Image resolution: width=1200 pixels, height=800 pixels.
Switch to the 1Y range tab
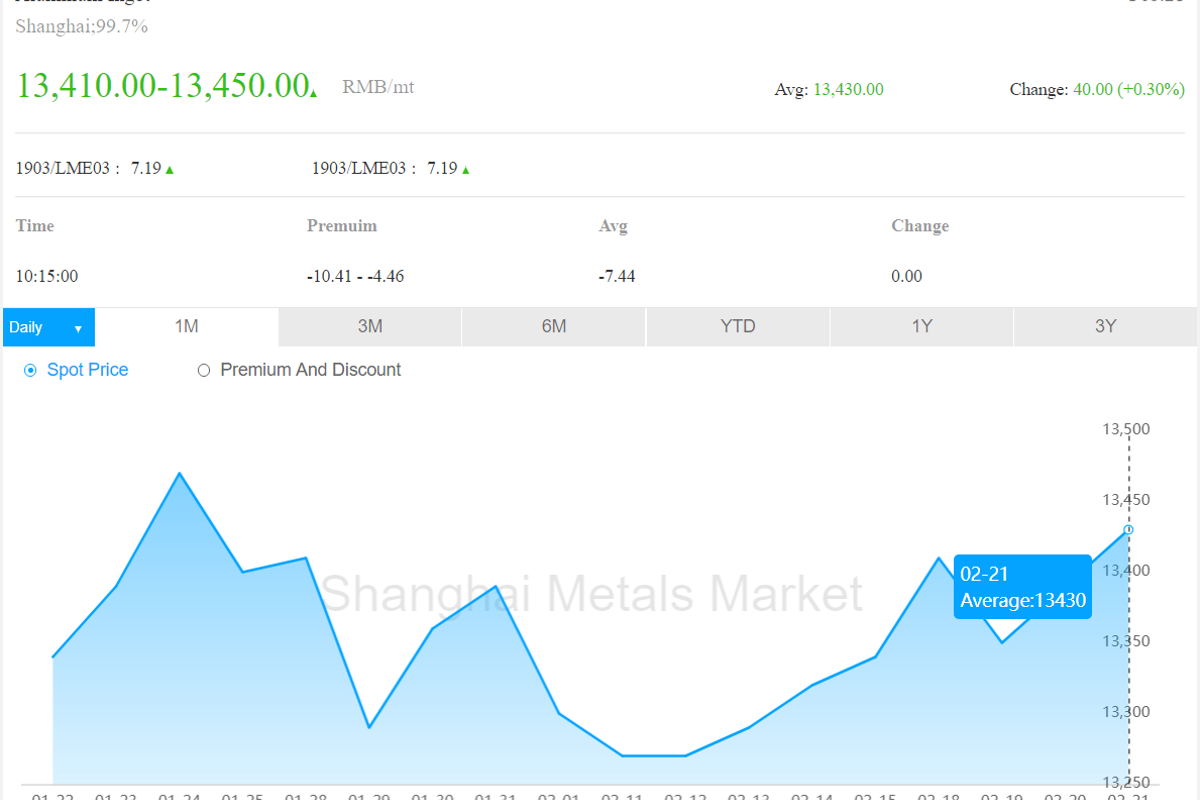[922, 327]
